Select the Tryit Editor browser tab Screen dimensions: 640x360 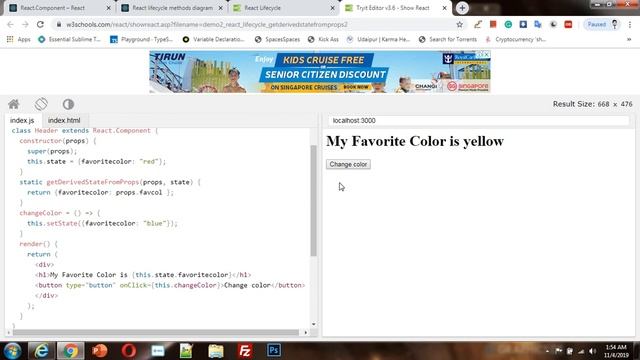pyautogui.click(x=395, y=8)
